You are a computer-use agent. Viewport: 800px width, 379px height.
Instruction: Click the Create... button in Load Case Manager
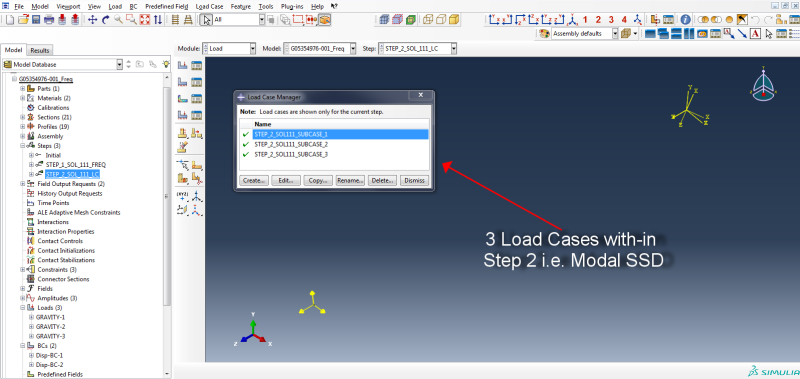tap(254, 181)
